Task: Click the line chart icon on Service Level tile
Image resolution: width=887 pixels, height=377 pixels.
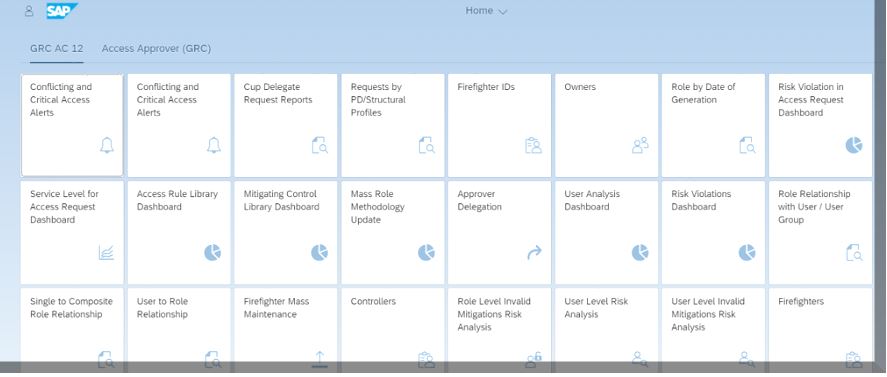Action: coord(106,252)
